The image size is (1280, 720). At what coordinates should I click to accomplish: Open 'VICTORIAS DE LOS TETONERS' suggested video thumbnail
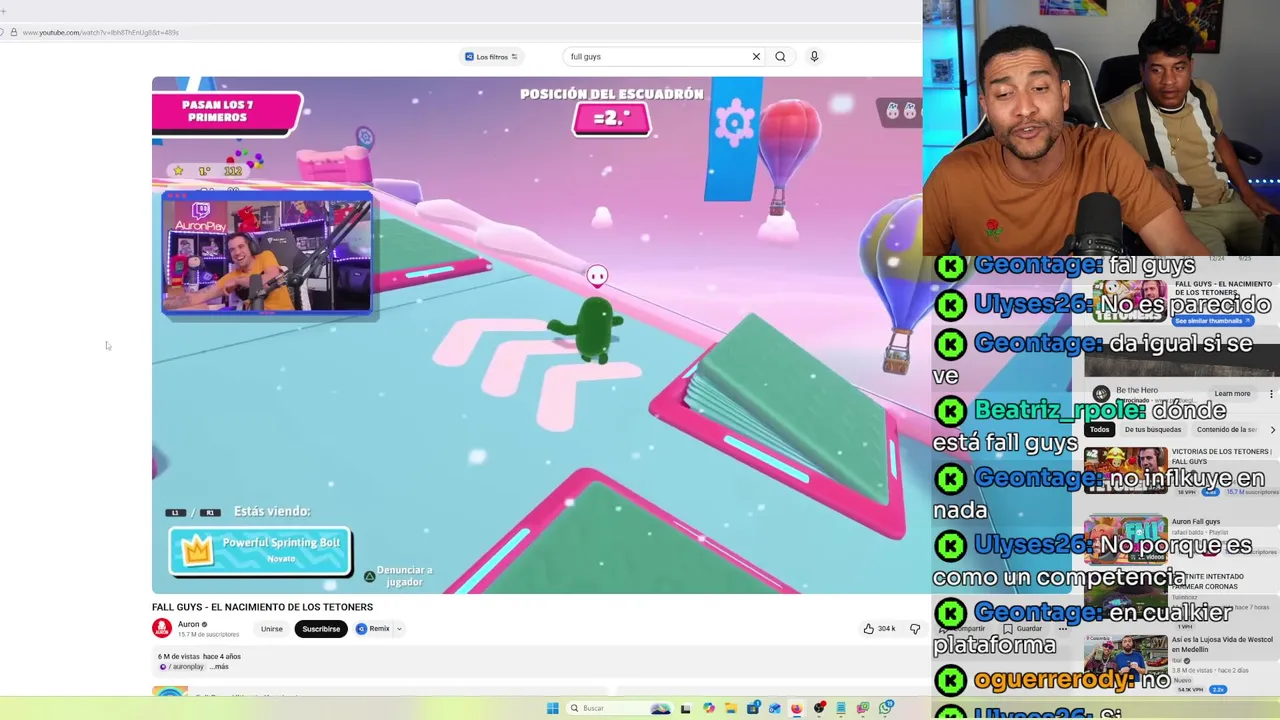tap(1125, 472)
